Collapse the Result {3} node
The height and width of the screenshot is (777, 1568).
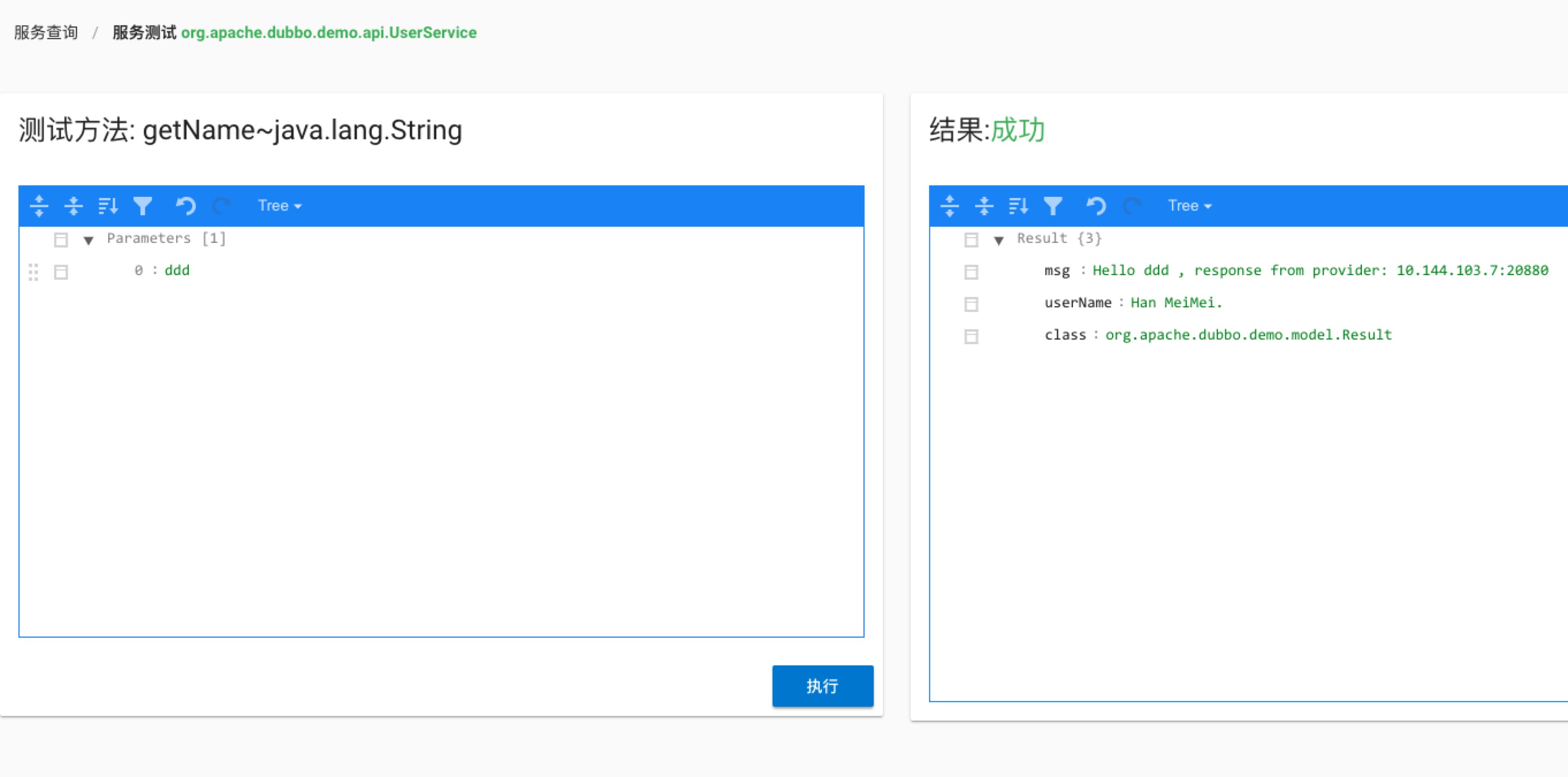click(x=1000, y=240)
